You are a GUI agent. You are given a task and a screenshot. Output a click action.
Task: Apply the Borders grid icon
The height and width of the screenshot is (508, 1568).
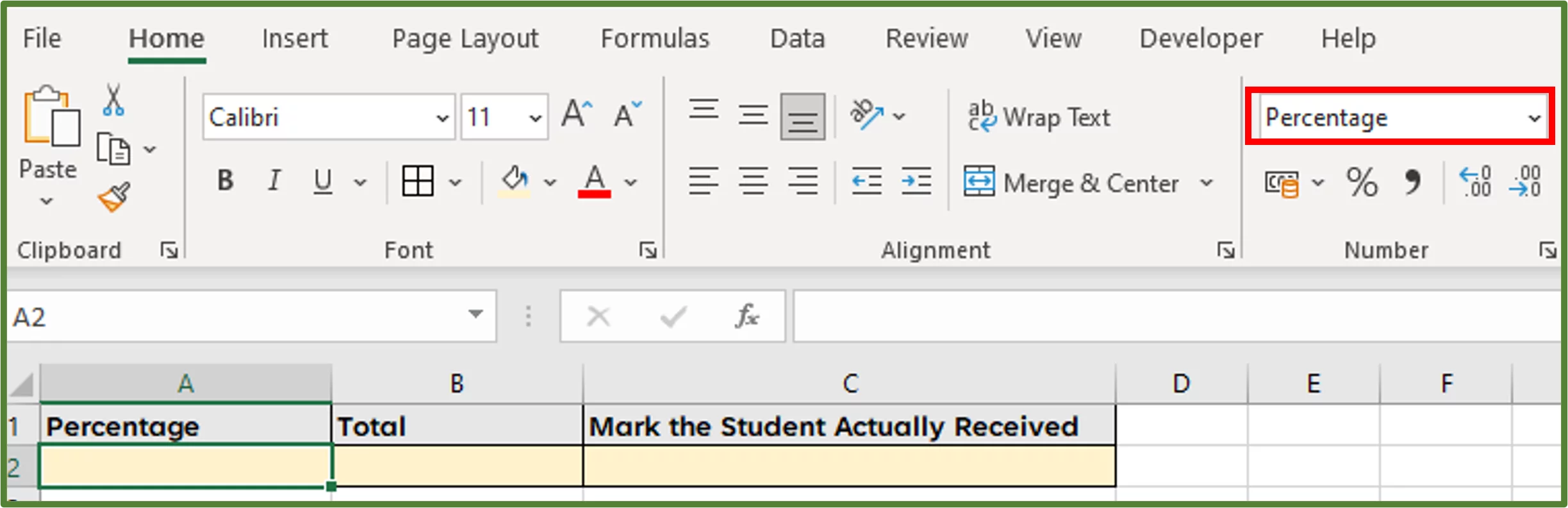tap(418, 182)
